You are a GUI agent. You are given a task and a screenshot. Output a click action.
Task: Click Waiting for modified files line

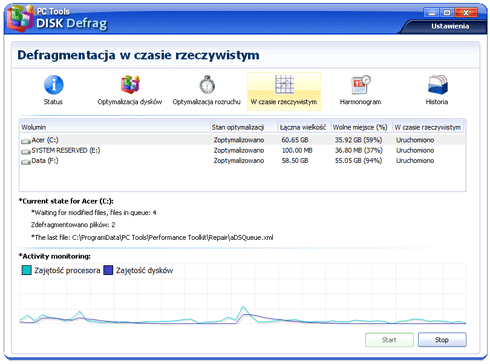[94, 212]
